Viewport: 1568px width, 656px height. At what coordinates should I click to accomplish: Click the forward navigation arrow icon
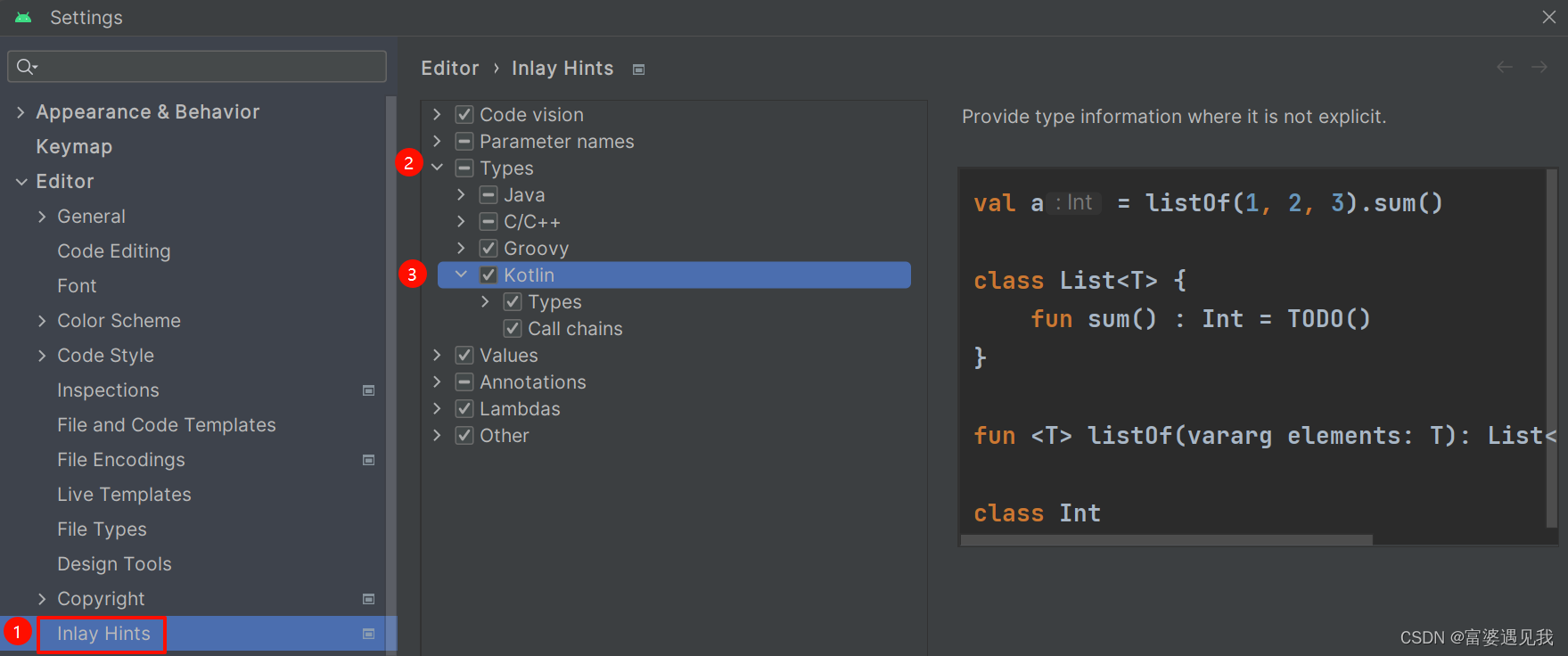tap(1539, 68)
